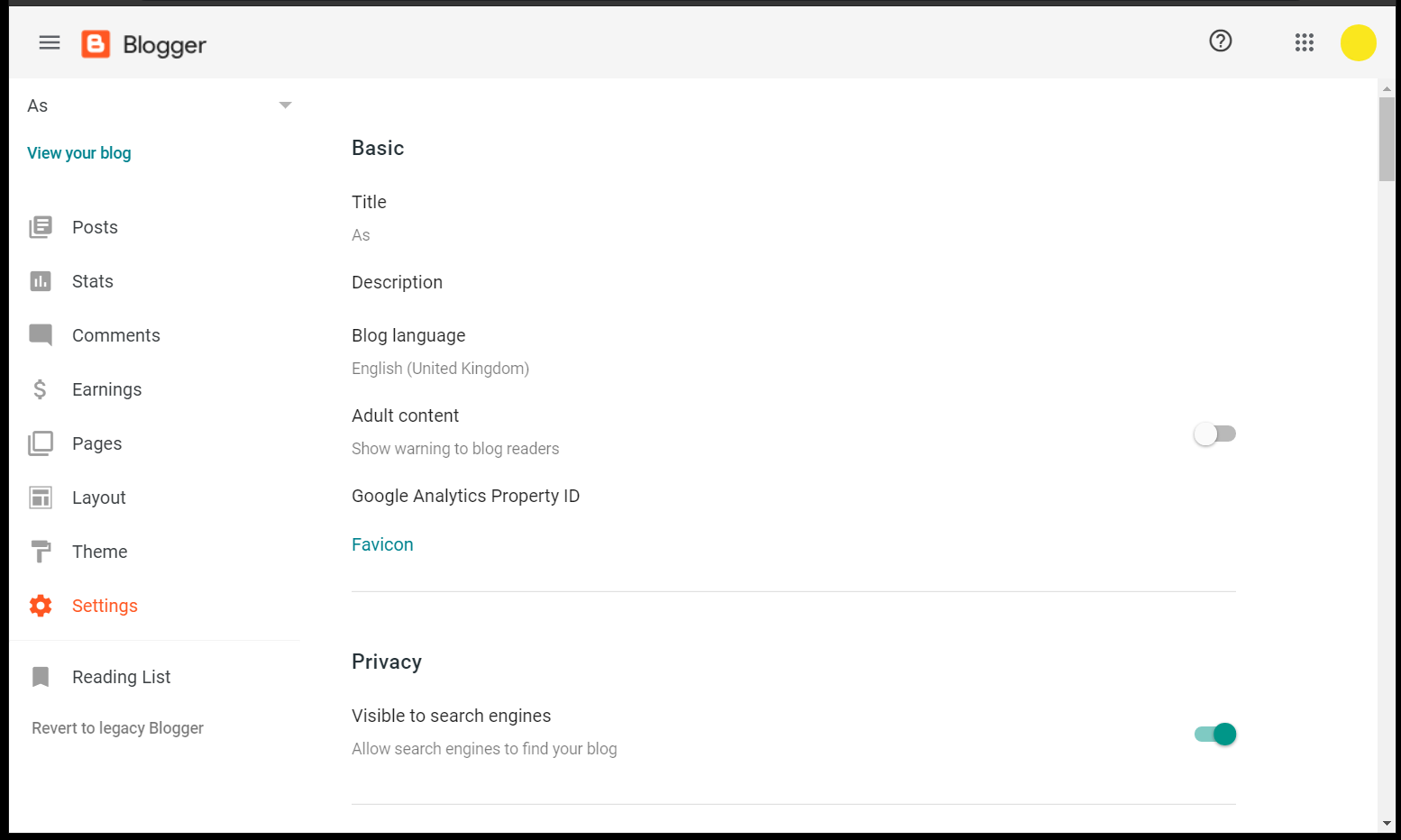The width and height of the screenshot is (1401, 840).
Task: Toggle the Adult content warning switch
Action: pos(1214,434)
